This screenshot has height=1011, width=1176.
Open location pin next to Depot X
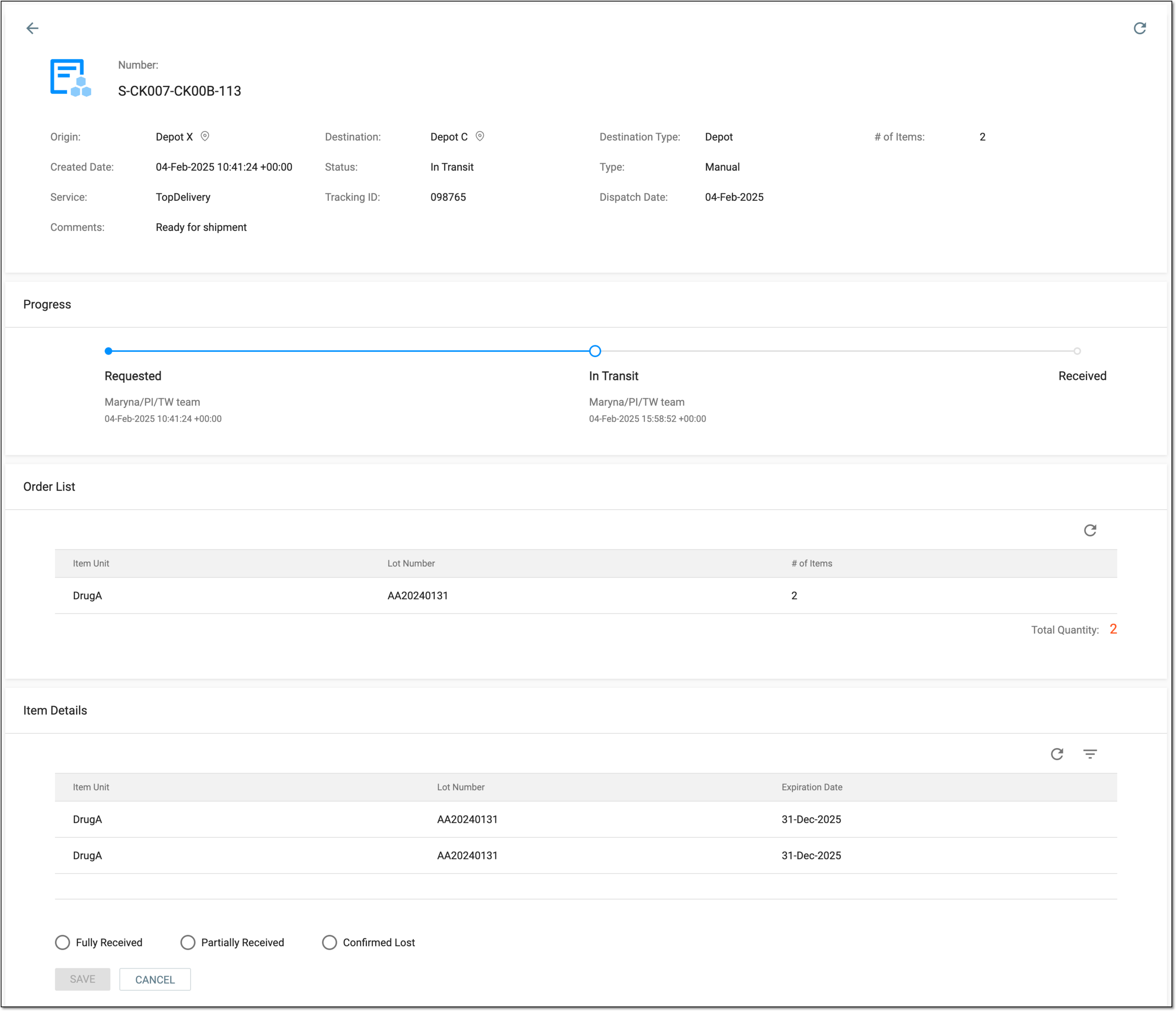pos(205,136)
